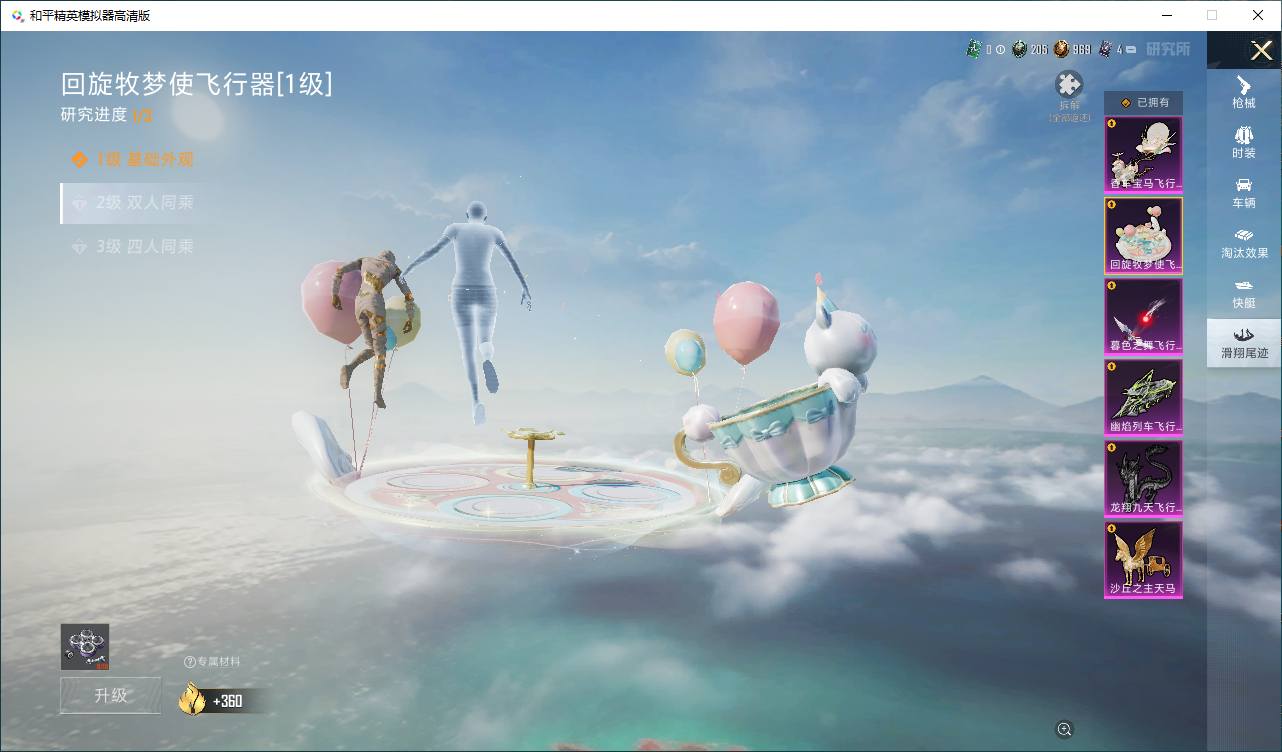Choose the 沙丘之主天马 skin thumbnail
The image size is (1282, 752).
(1143, 560)
